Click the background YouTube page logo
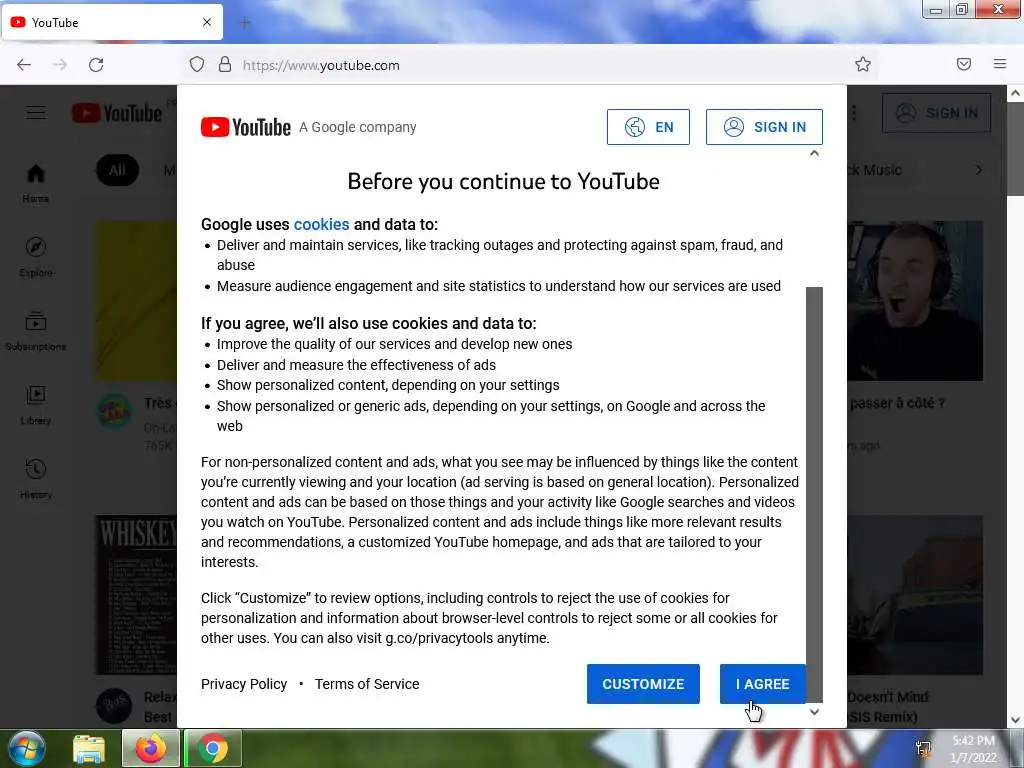The width and height of the screenshot is (1024, 768). 117,113
